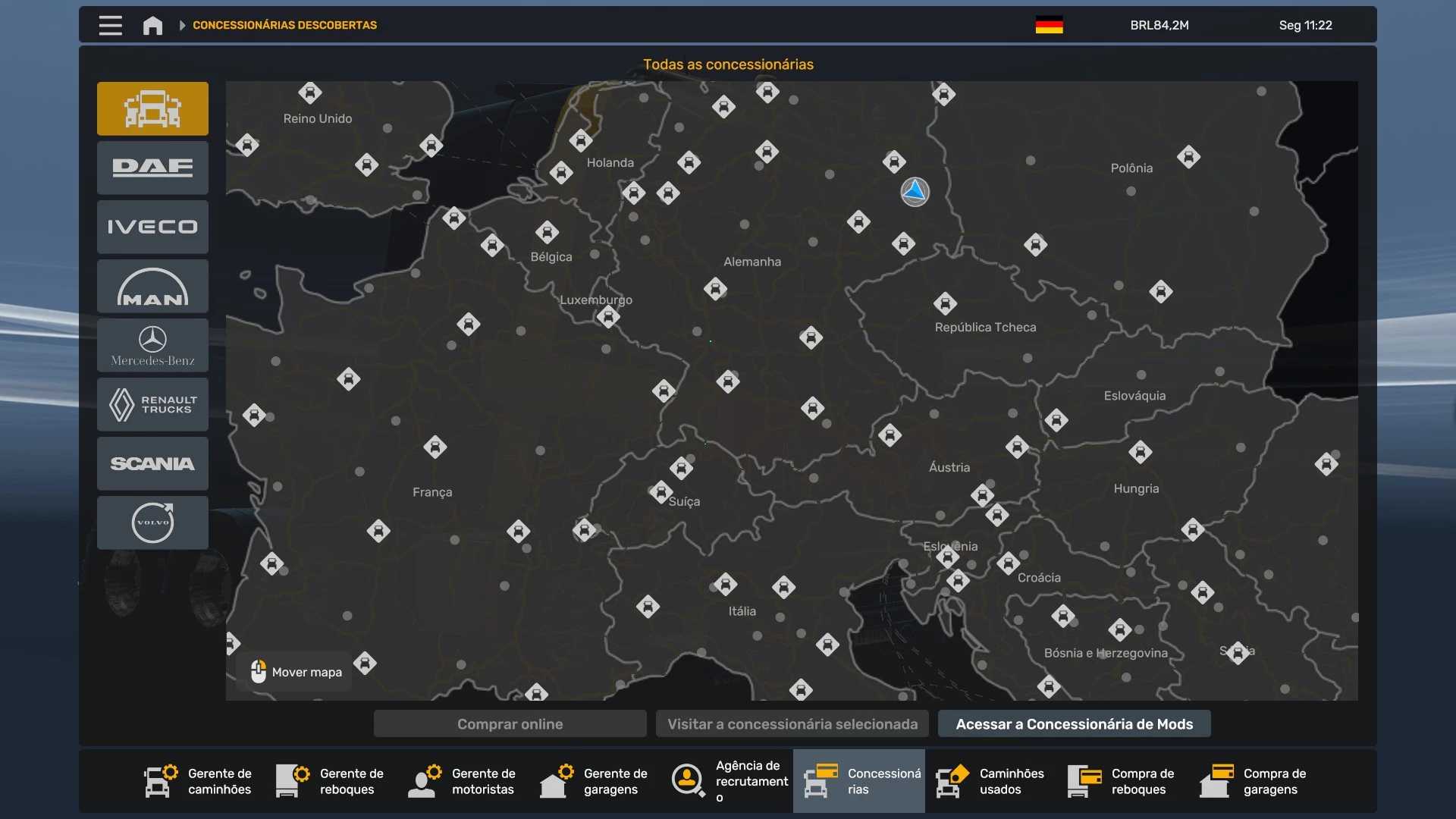This screenshot has width=1456, height=819.
Task: Select dealership marker near República Tcheca label
Action: [945, 303]
